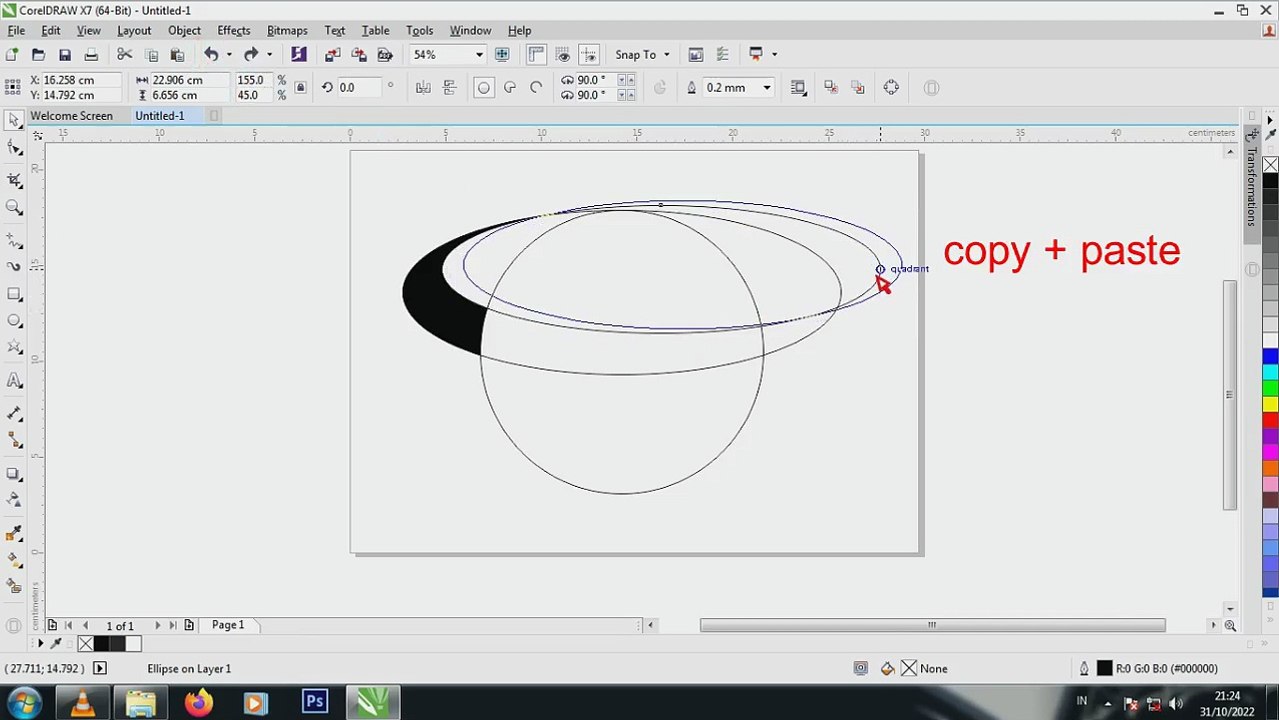1279x720 pixels.
Task: Select the Parallel Dimension tool
Action: tap(14, 413)
